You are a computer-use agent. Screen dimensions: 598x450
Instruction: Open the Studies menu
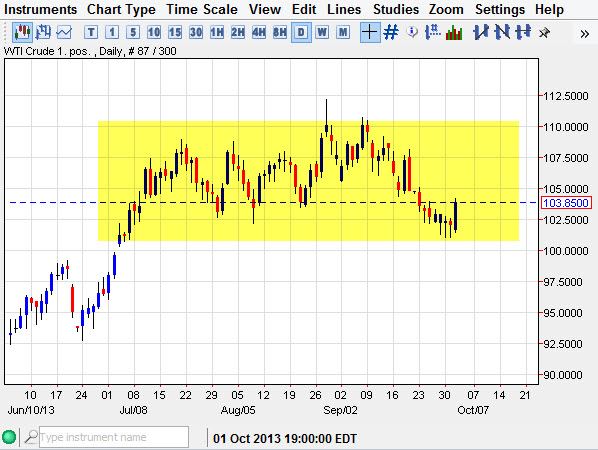[x=396, y=9]
